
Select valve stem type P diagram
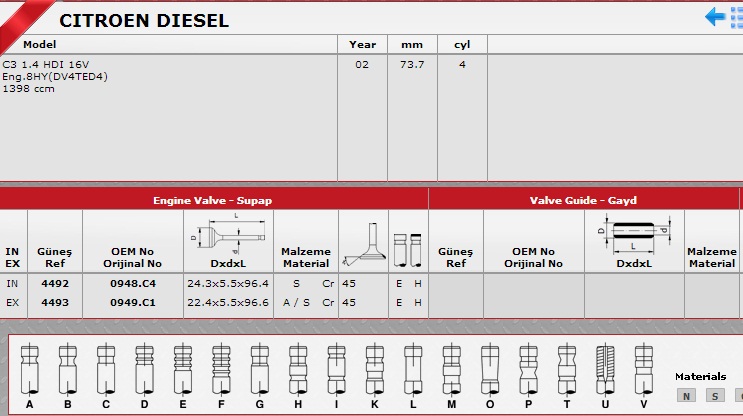527,369
